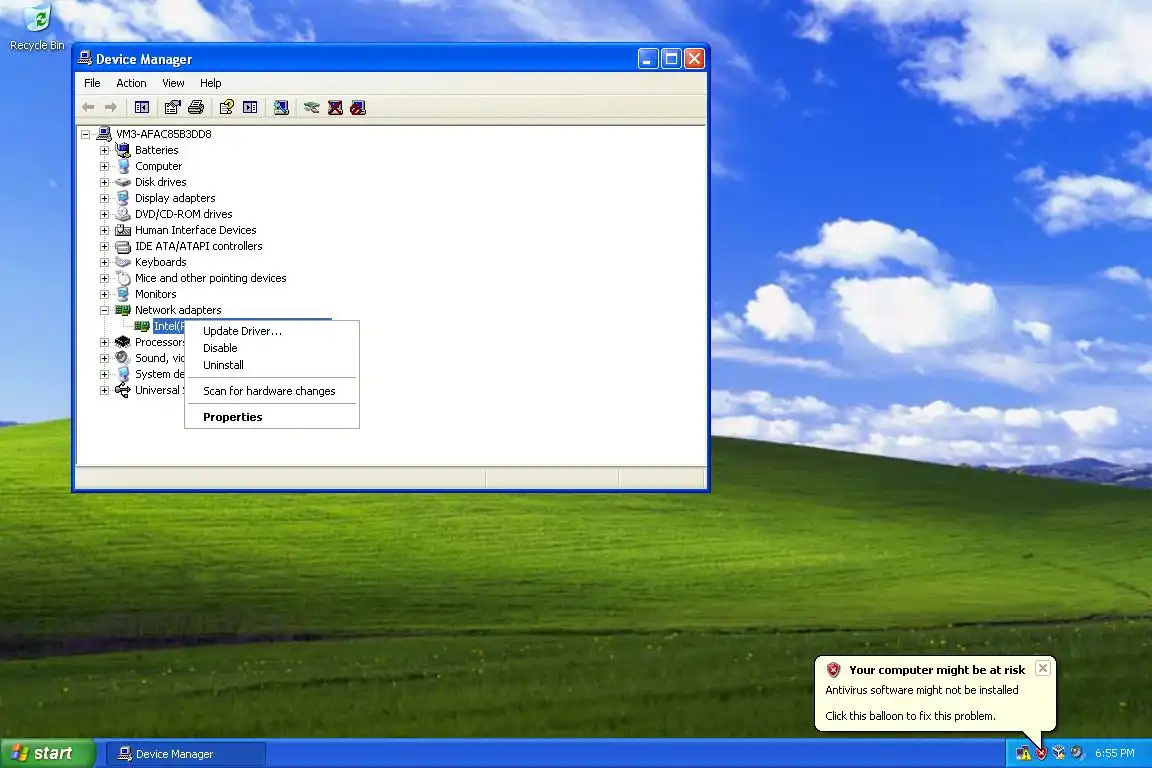Click the Show/Hide Action Pane toolbar icon
The width and height of the screenshot is (1152, 768).
(250, 107)
